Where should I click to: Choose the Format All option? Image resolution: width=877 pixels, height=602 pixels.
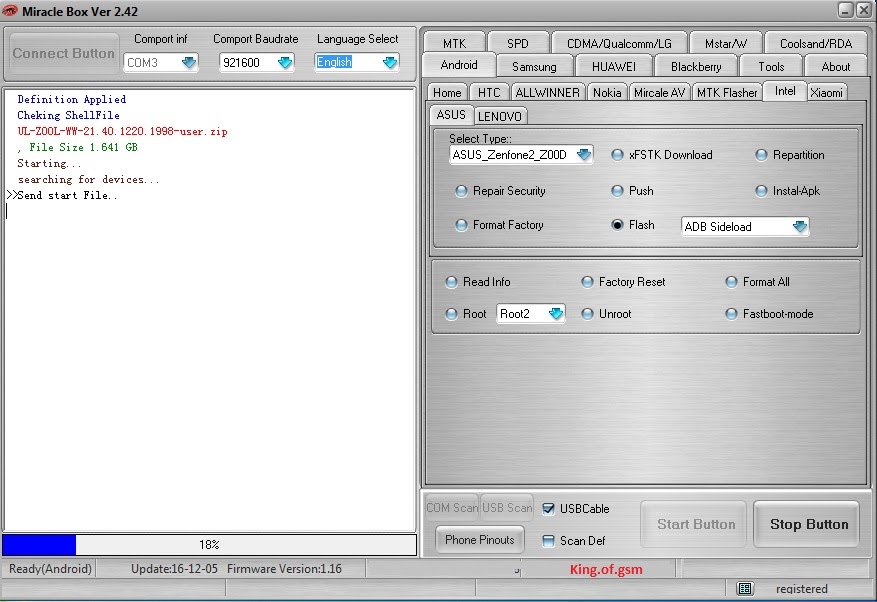pos(731,282)
